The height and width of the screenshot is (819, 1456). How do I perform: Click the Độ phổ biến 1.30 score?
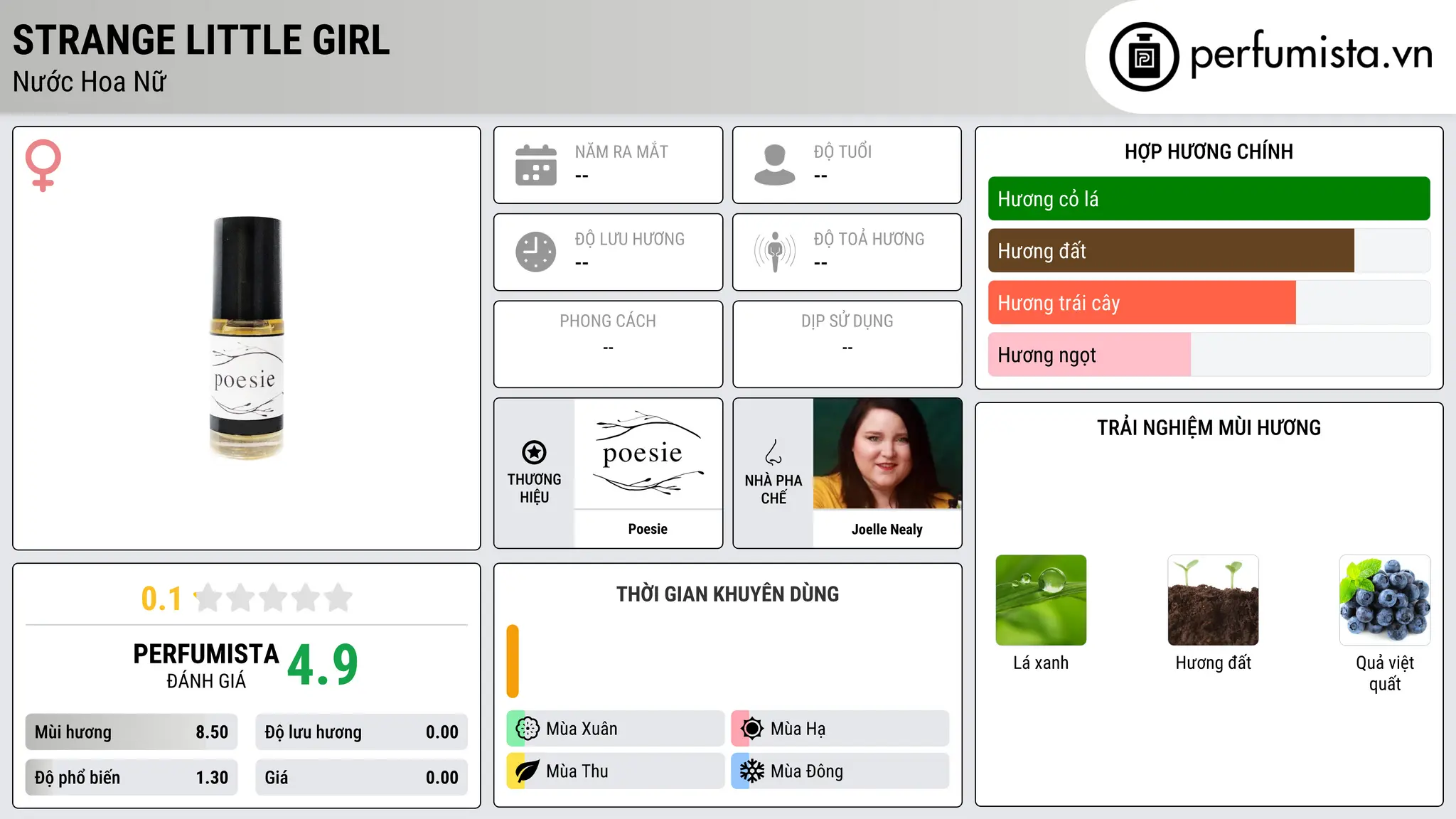click(x=132, y=777)
